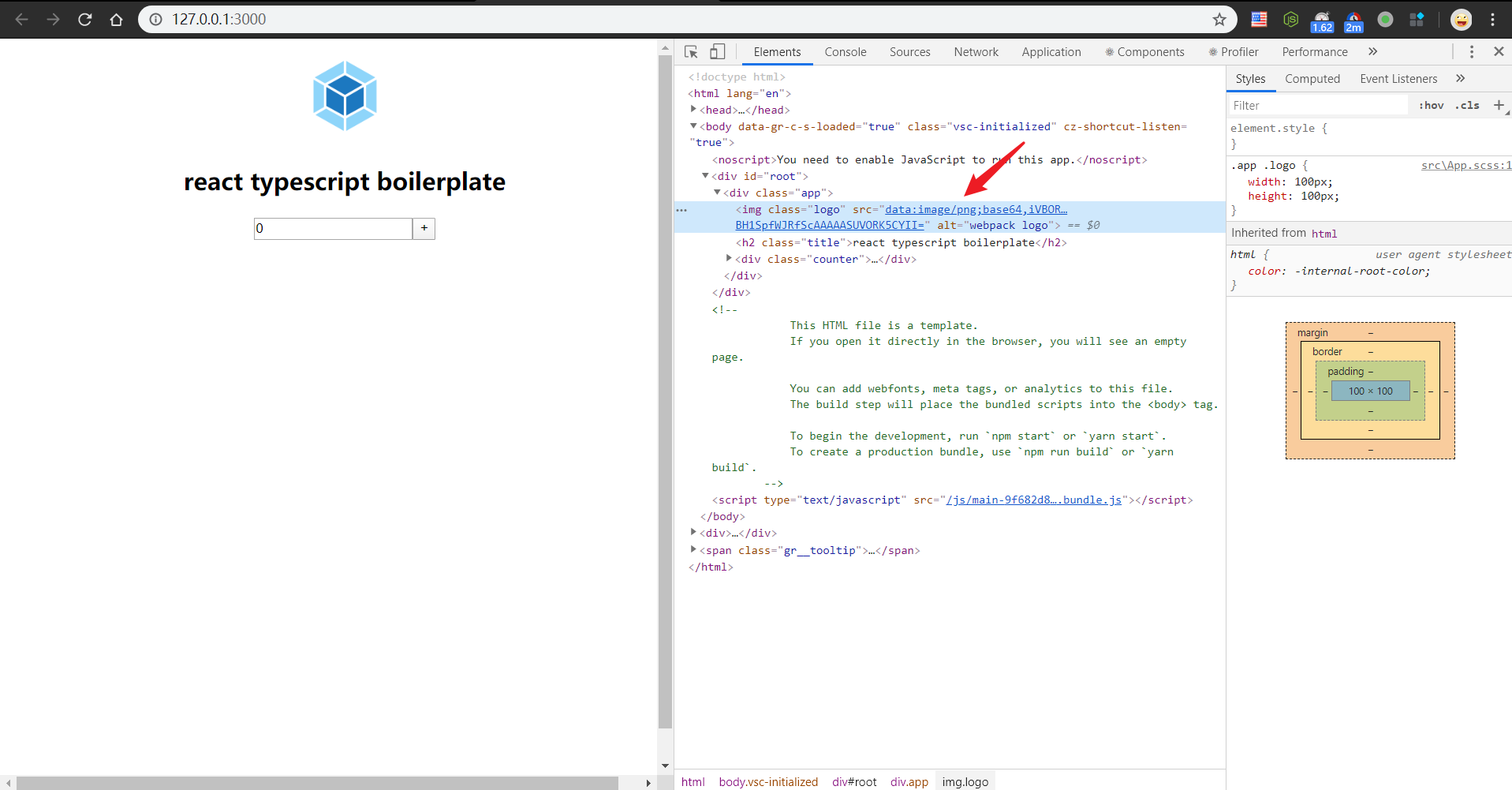Activate the inspect element picker
Screen dimensions: 1512x790
pyautogui.click(x=691, y=52)
